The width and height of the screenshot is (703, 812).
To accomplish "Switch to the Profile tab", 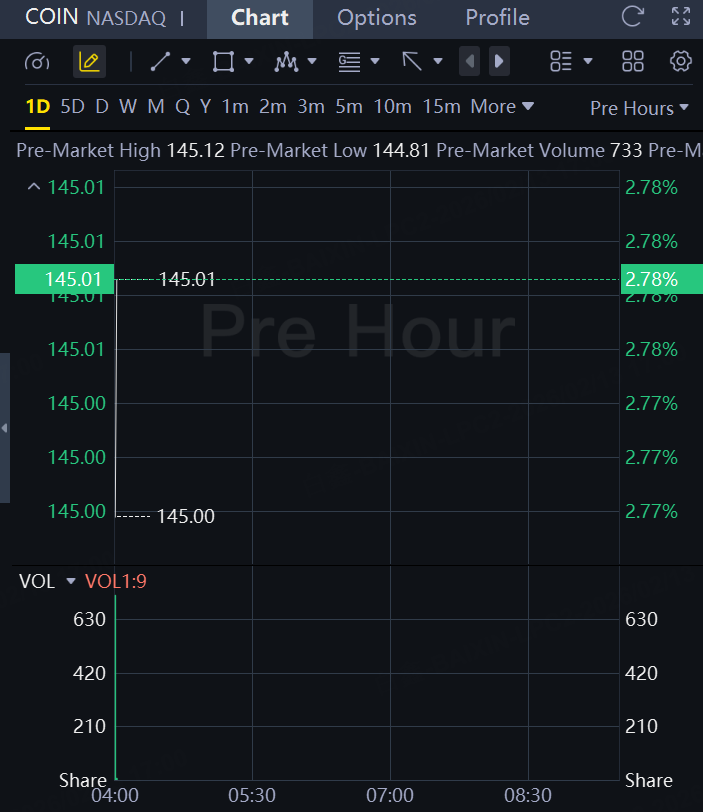I will point(497,18).
